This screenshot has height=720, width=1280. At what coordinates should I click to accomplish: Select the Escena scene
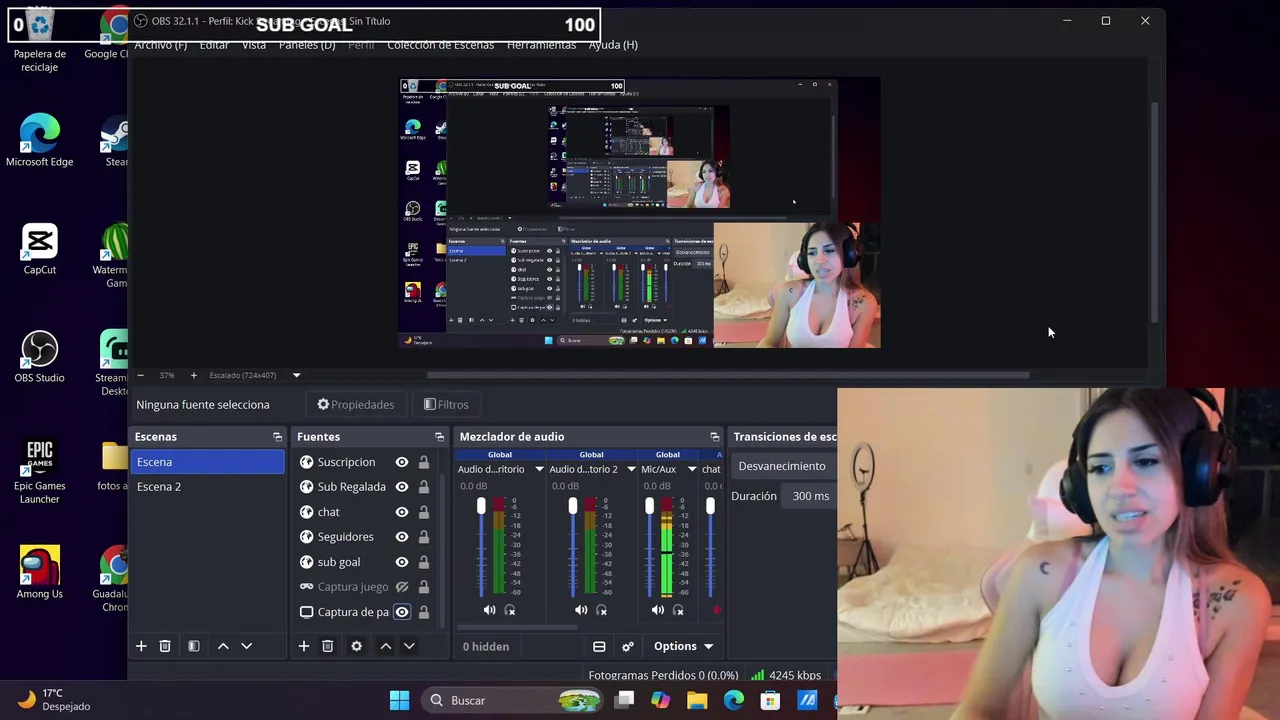(207, 462)
